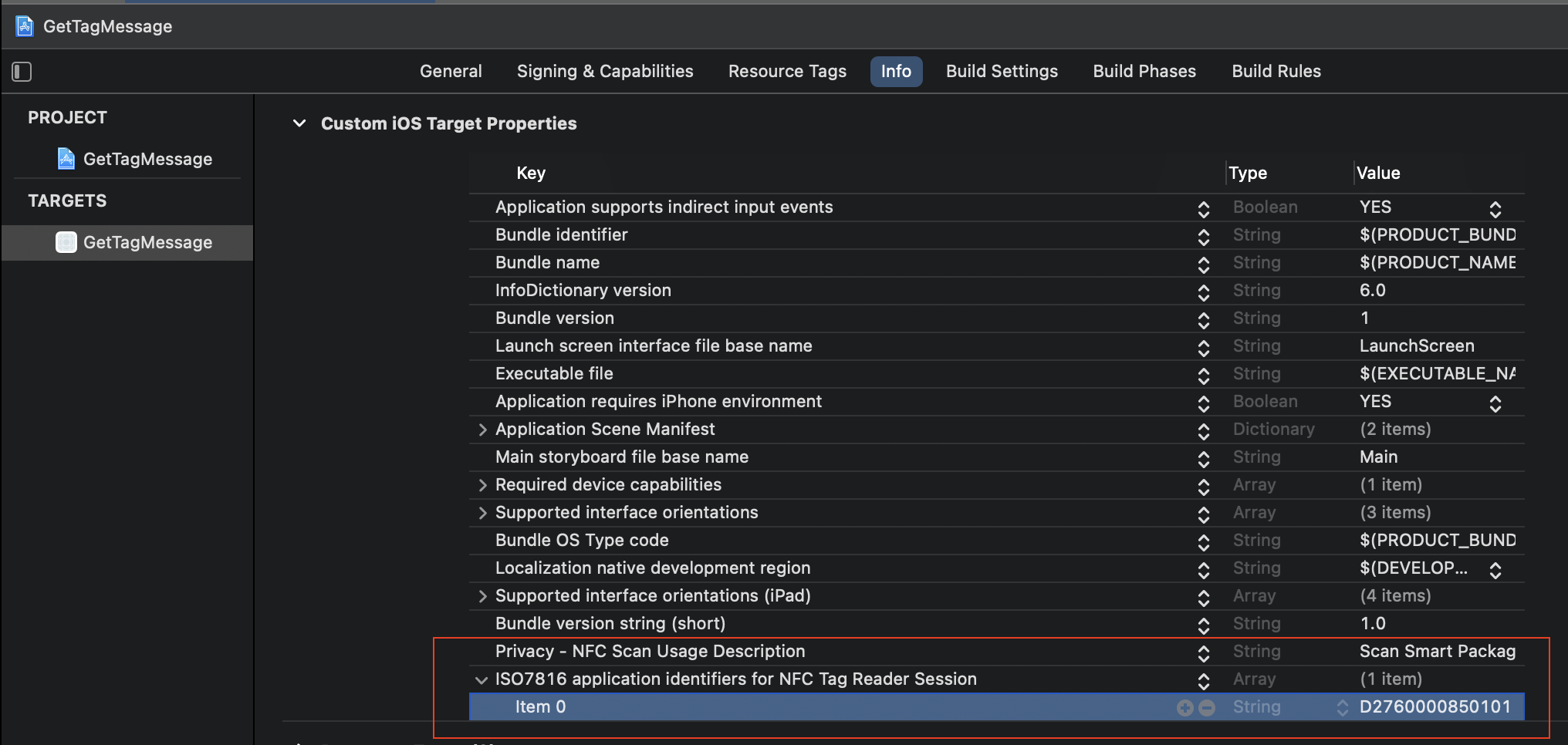Select the Privacy - NFC Scan Usage Description key
This screenshot has width=1568, height=745.
tap(650, 651)
